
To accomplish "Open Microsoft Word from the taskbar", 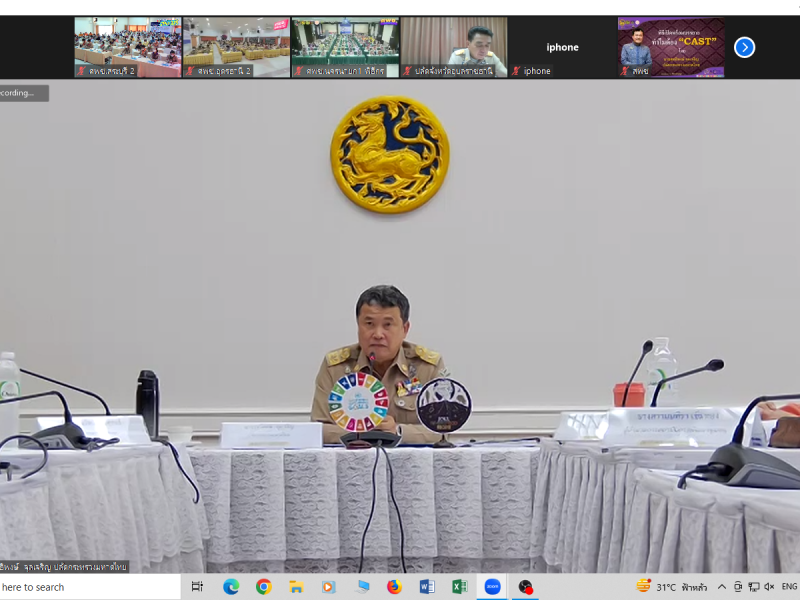I will point(427,587).
